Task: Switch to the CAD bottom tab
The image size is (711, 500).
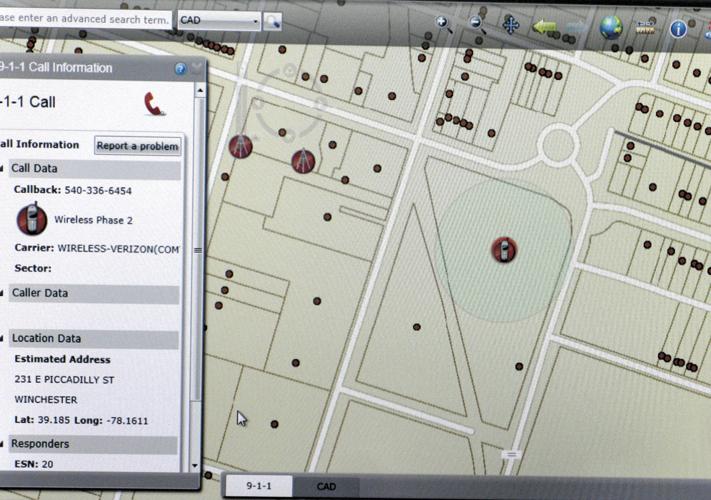Action: (x=326, y=487)
